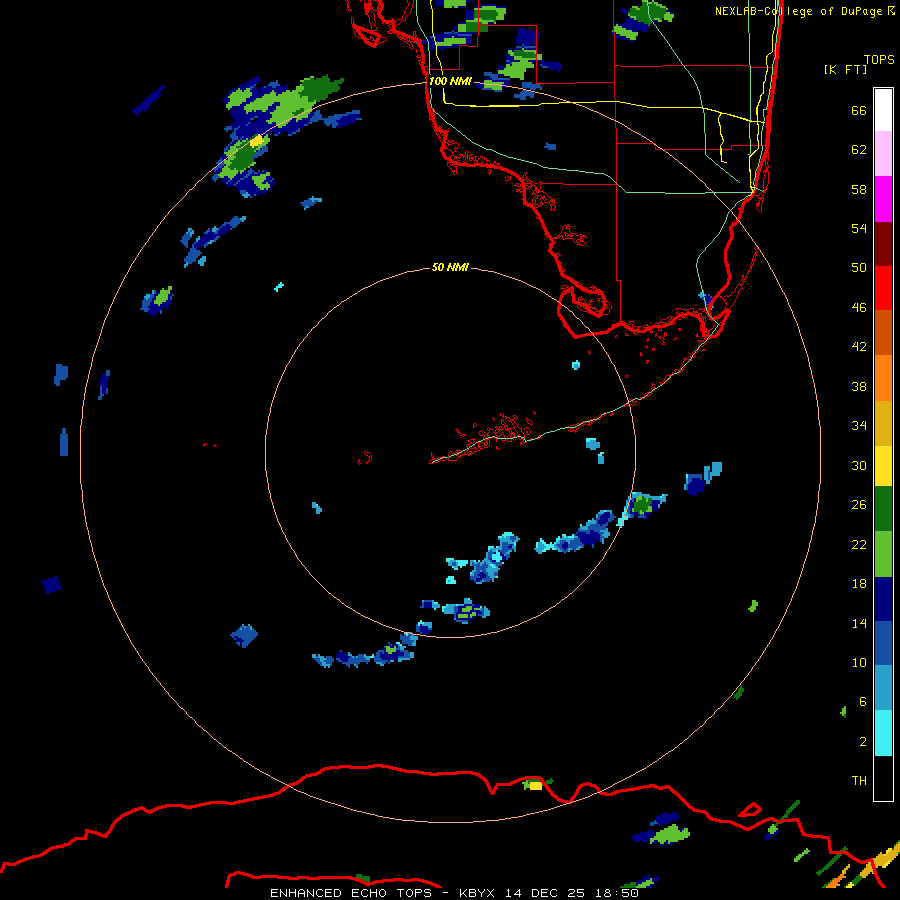900x900 pixels.
Task: Select the light steel-blue legend swatch
Action: (883, 688)
